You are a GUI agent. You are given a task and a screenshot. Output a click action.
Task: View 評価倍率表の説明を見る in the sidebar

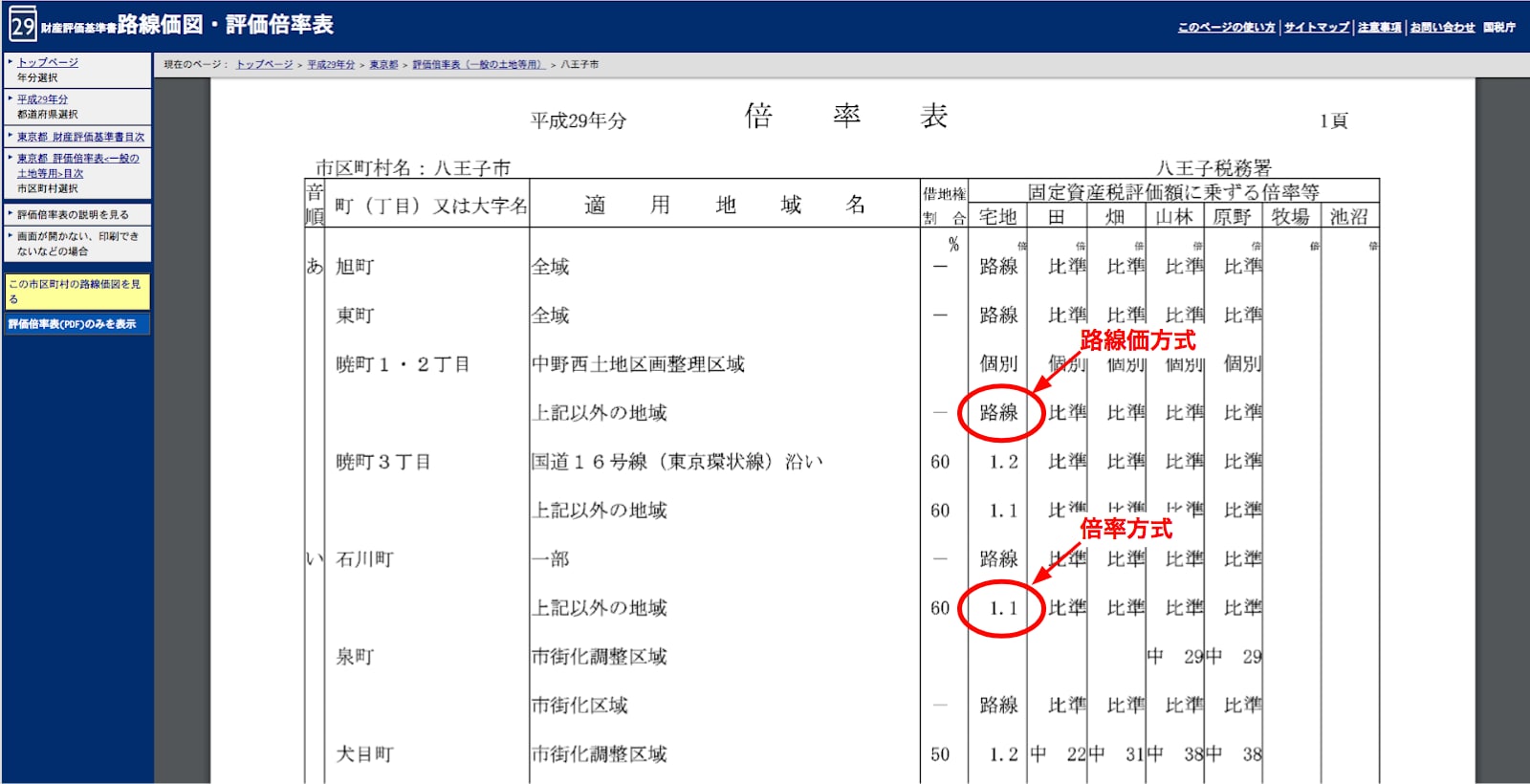[73, 215]
